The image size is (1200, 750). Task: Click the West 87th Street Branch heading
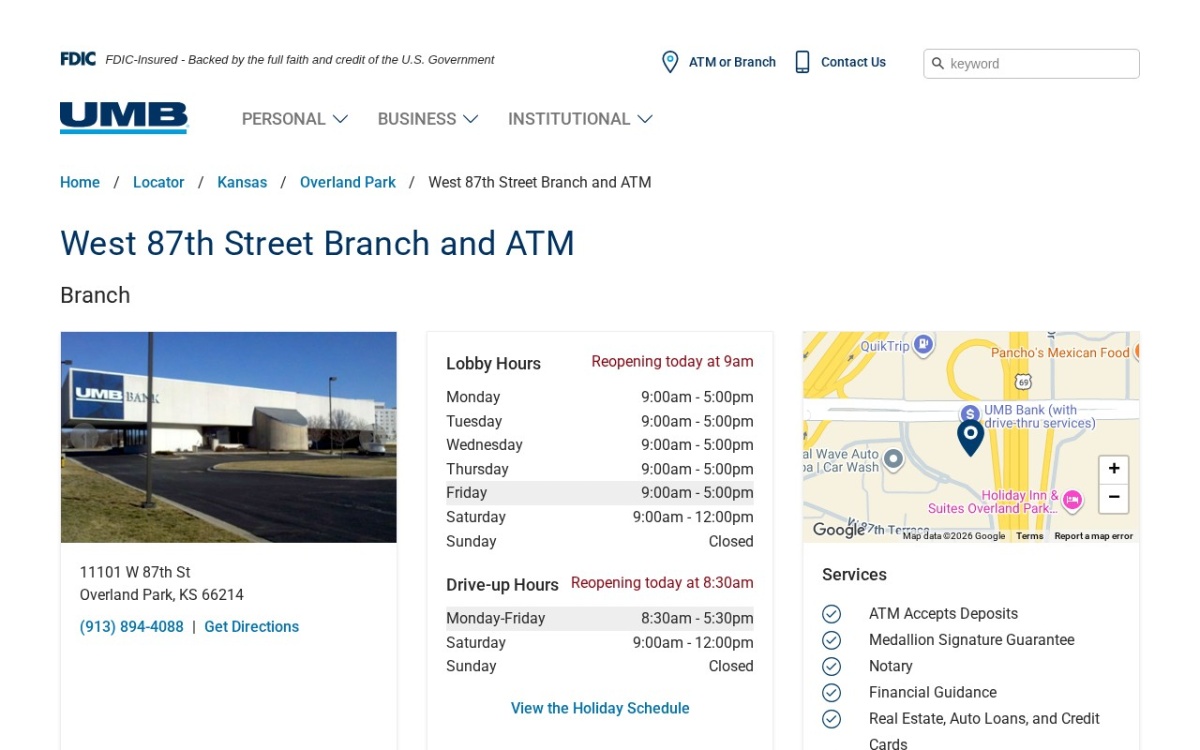317,243
